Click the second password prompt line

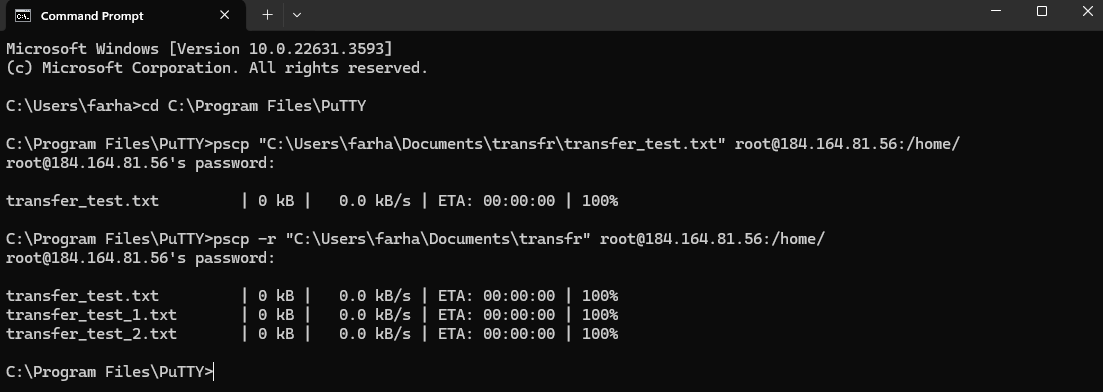[141, 258]
